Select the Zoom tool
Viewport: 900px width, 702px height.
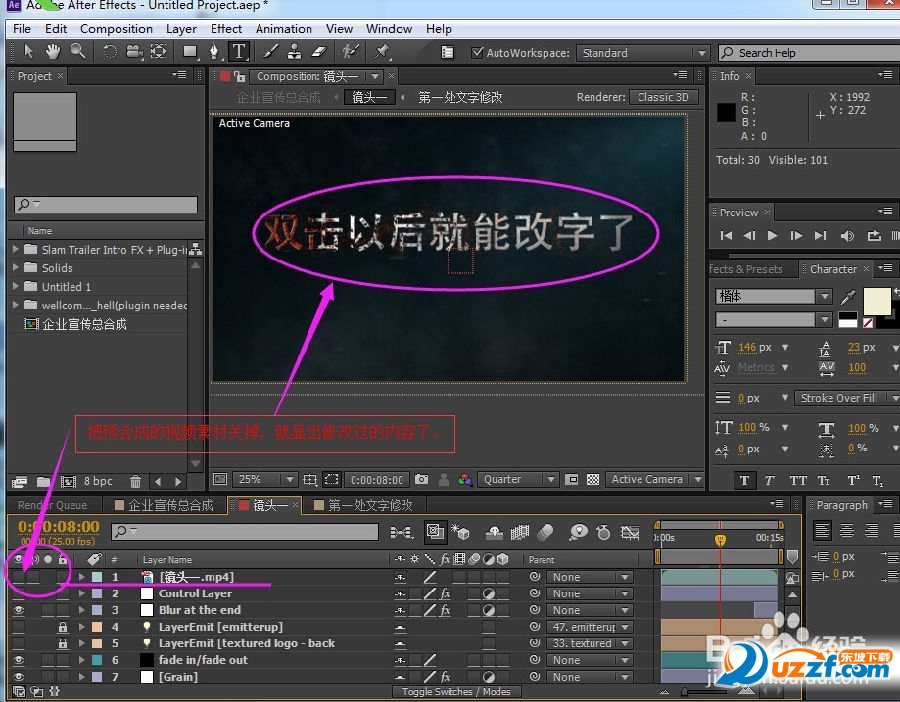coord(78,52)
